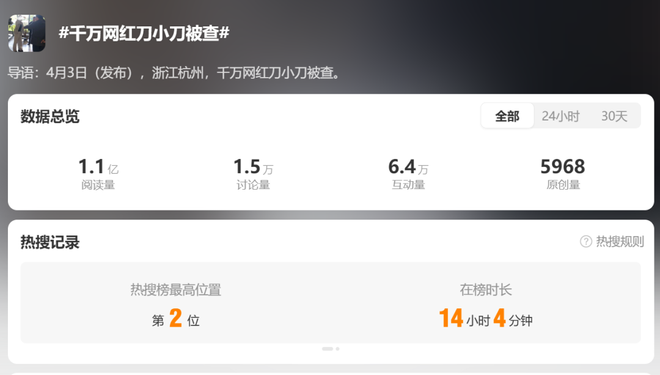
Task: Select the first active carousel indicator
Action: [x=327, y=349]
